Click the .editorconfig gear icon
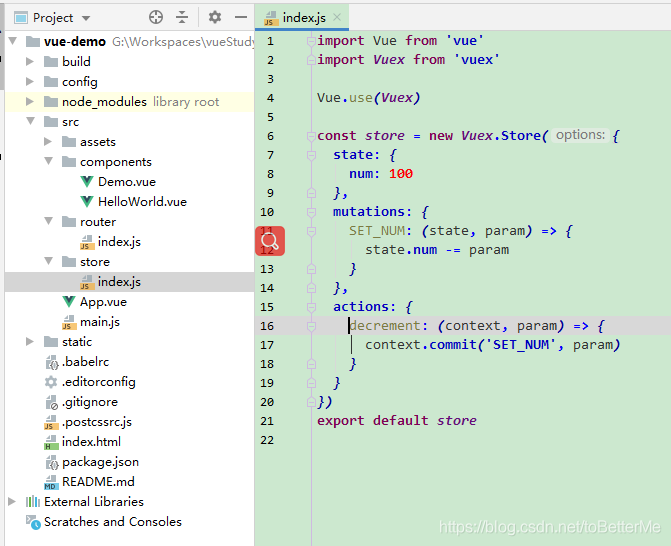The width and height of the screenshot is (671, 546). 51,382
